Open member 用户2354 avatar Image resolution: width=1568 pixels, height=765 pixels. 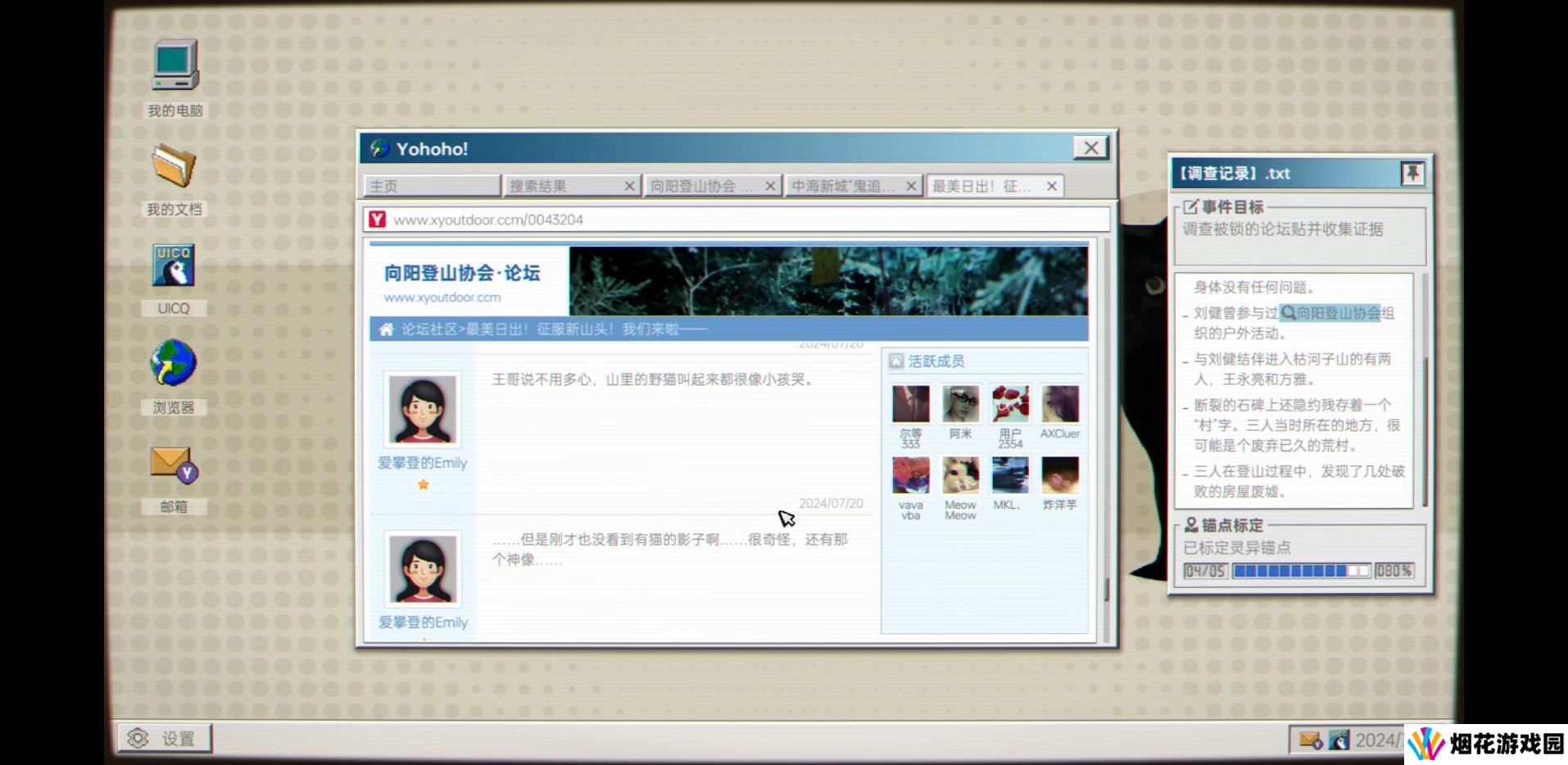click(1010, 405)
